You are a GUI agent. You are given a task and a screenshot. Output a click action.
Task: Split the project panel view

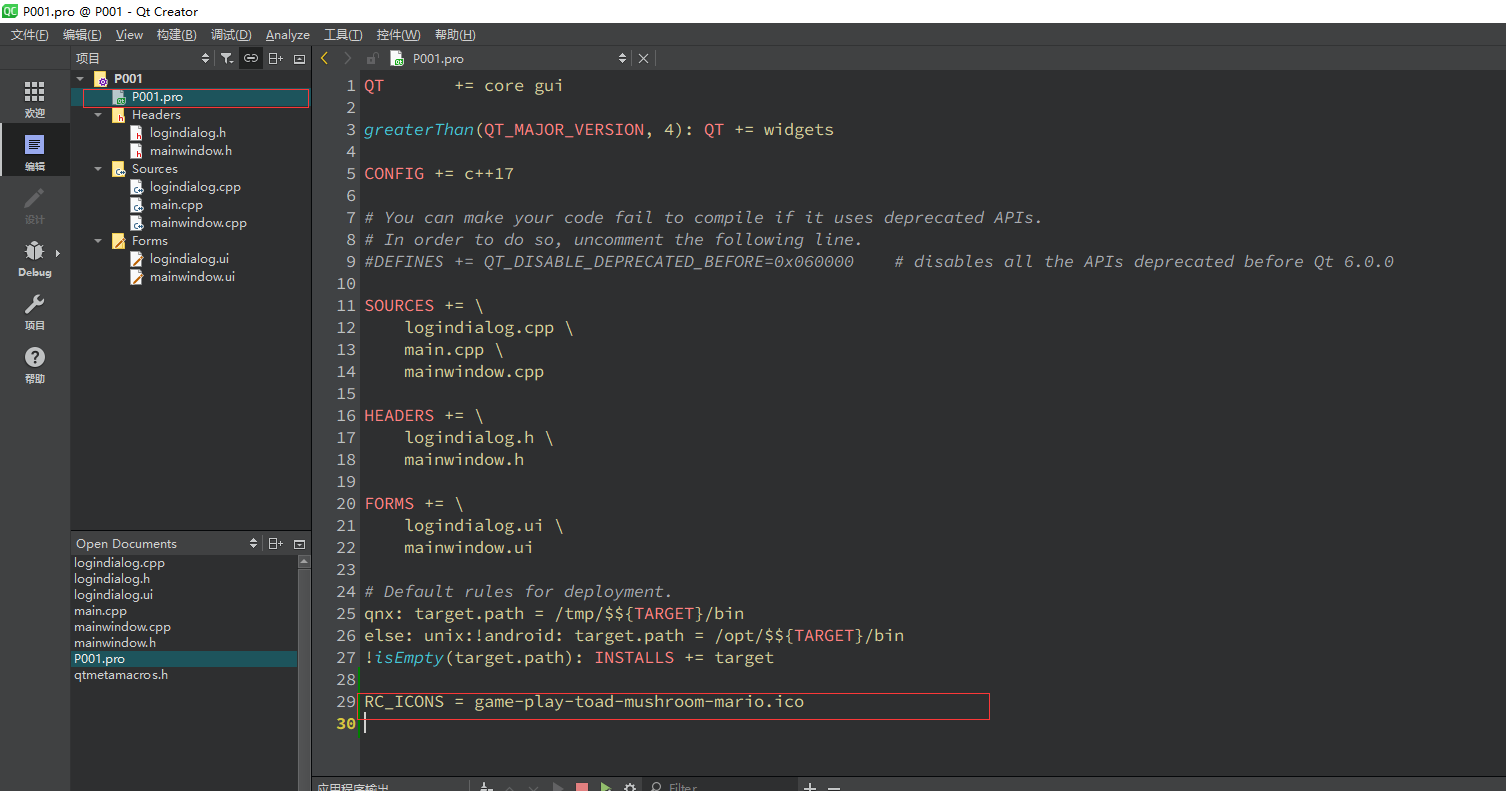pos(276,58)
